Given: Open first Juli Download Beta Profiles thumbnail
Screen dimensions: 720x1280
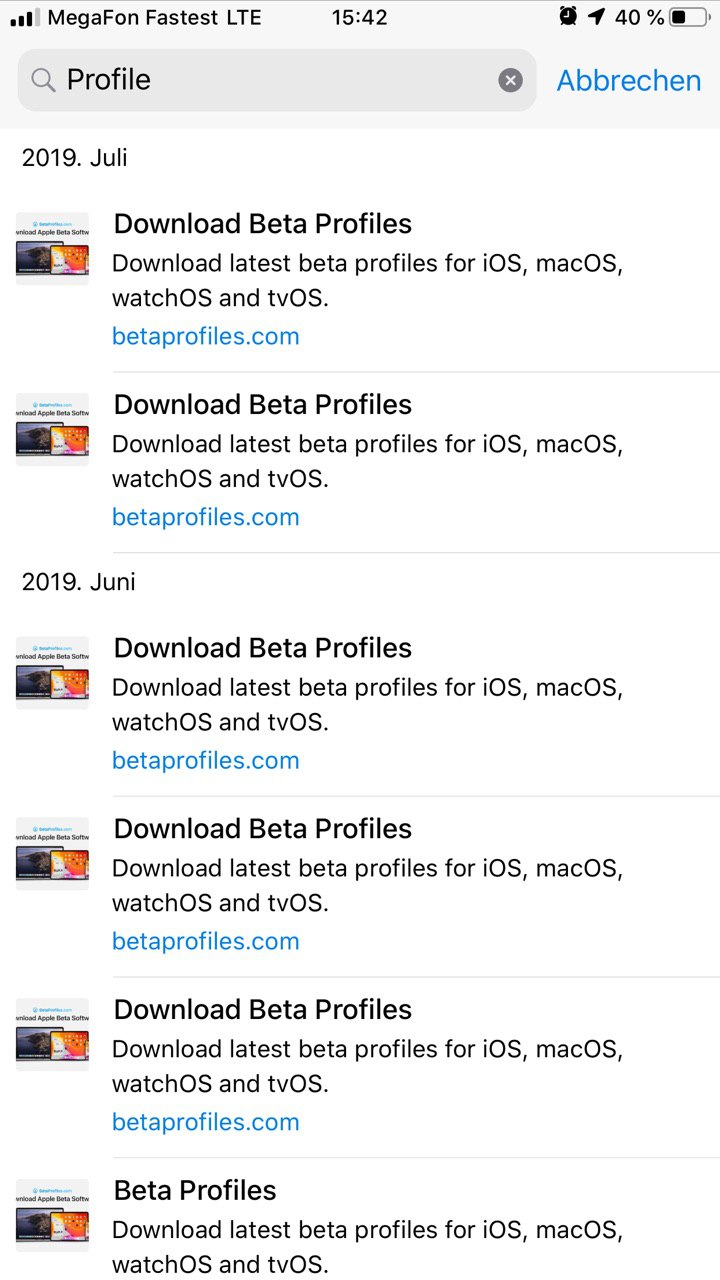Looking at the screenshot, I should coord(52,248).
